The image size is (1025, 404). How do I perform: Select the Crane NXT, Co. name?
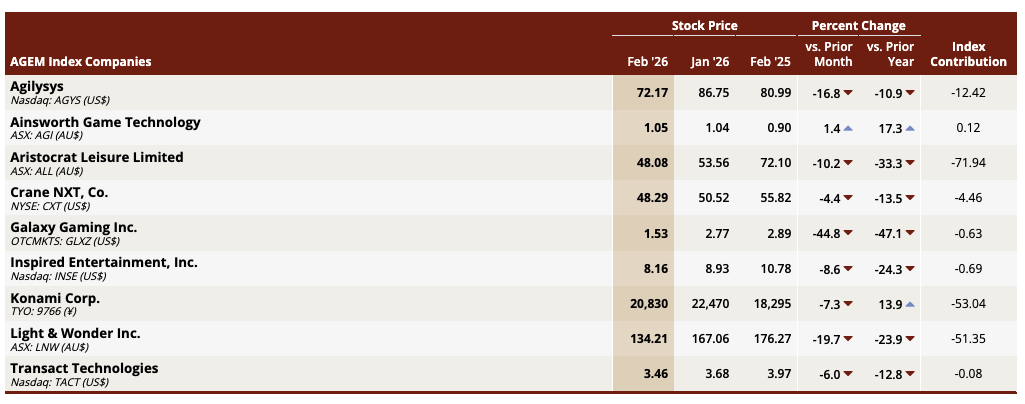coord(59,193)
